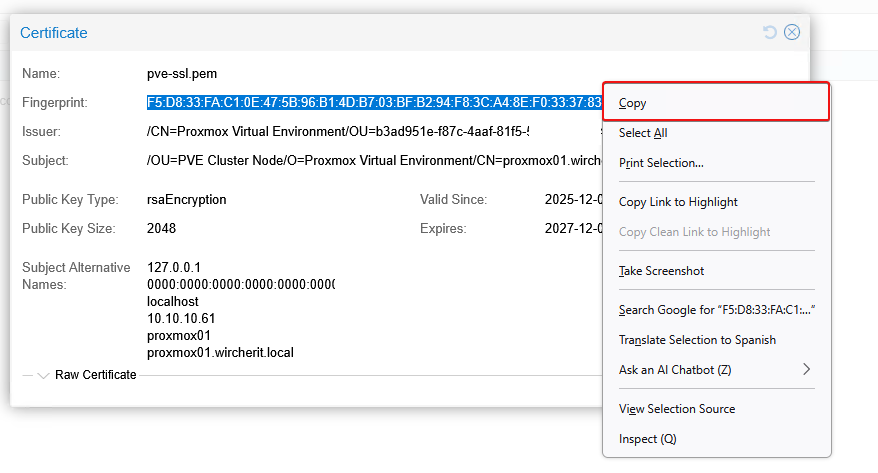Viewport: 878px width, 473px height.
Task: Expand the Raw Certificate section
Action: pyautogui.click(x=43, y=375)
